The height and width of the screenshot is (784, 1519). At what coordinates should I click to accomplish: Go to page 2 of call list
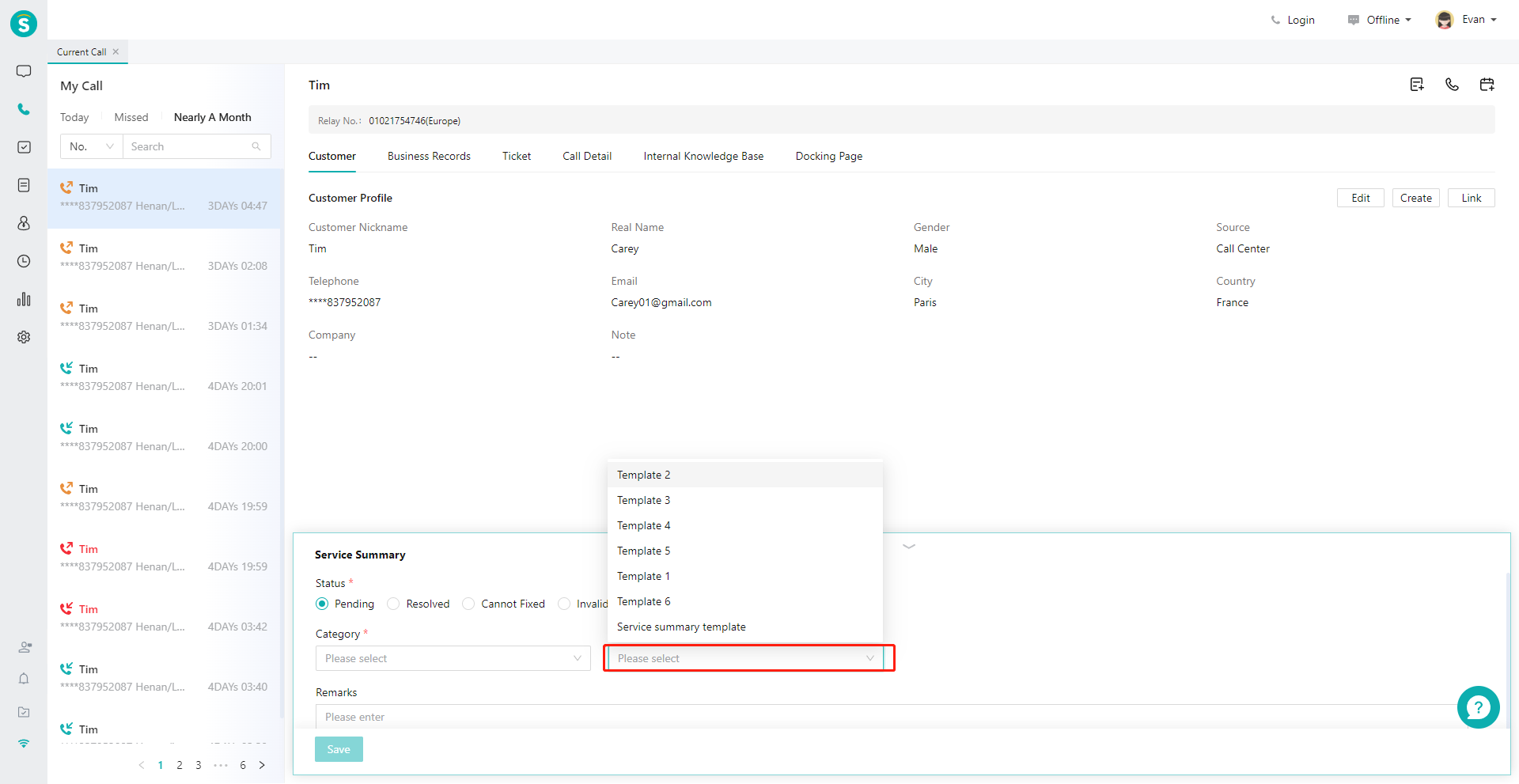pyautogui.click(x=180, y=765)
